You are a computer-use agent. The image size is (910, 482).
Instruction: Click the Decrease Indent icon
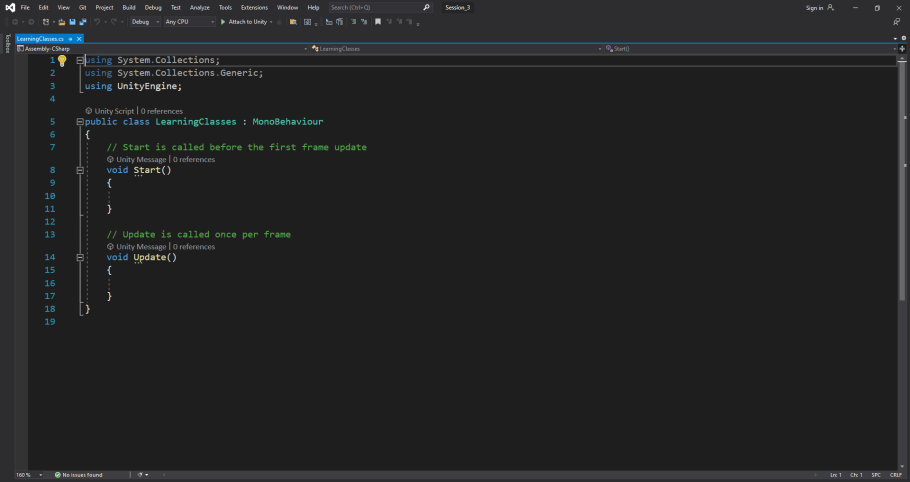coord(328,21)
